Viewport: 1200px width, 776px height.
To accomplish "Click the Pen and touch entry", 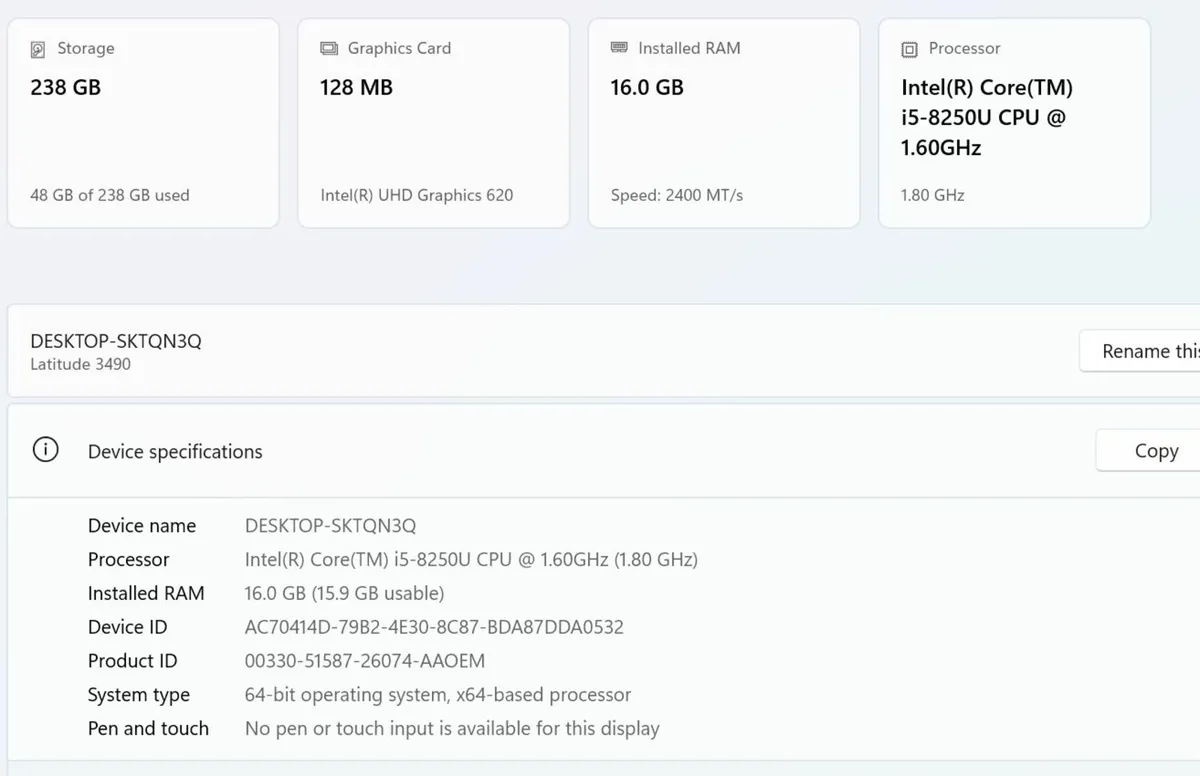I will [x=452, y=728].
